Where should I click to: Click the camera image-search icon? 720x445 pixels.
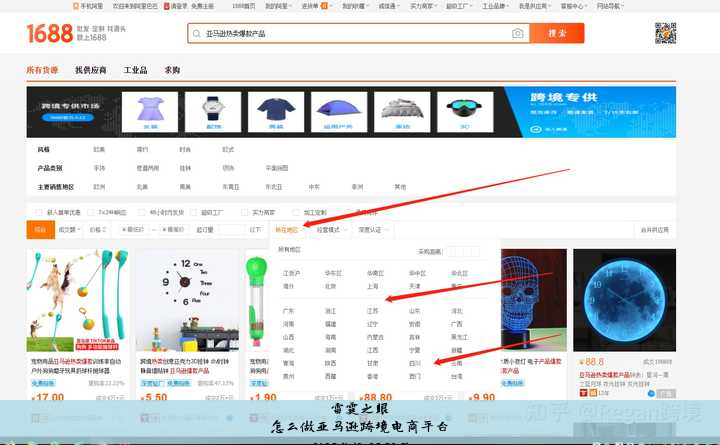click(517, 34)
